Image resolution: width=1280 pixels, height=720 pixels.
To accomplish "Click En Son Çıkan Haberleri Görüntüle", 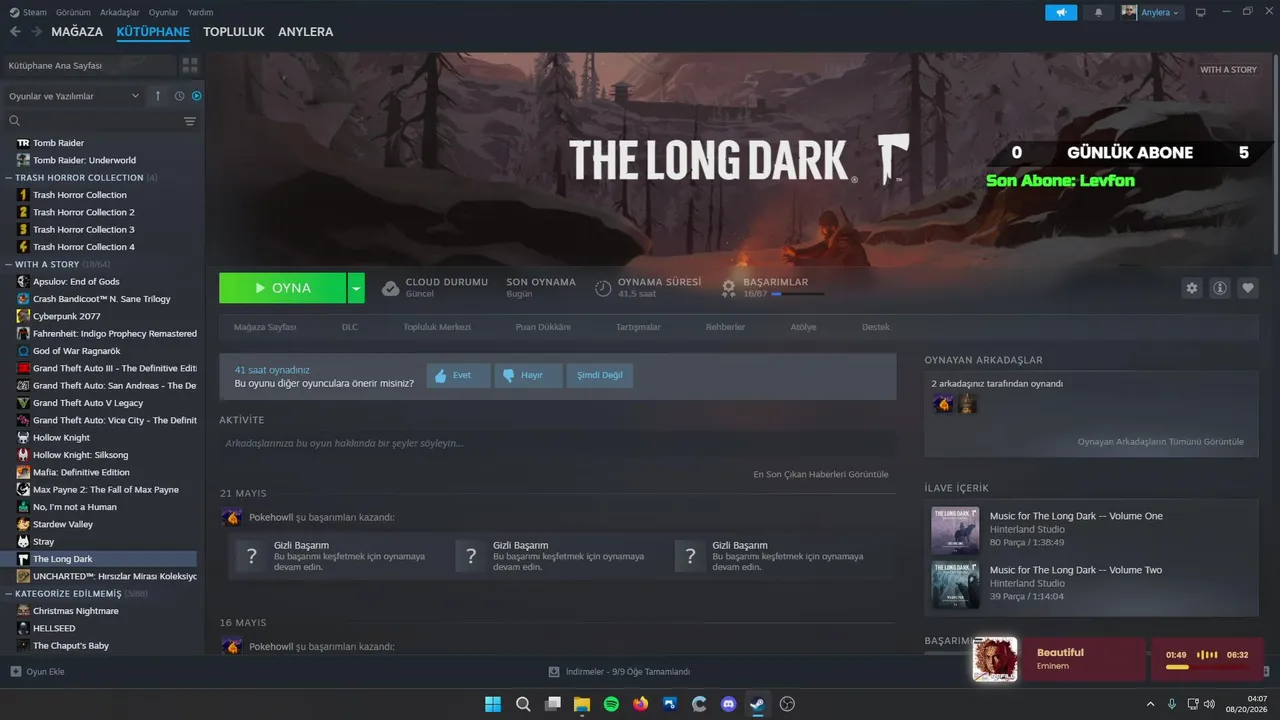I will 821,474.
